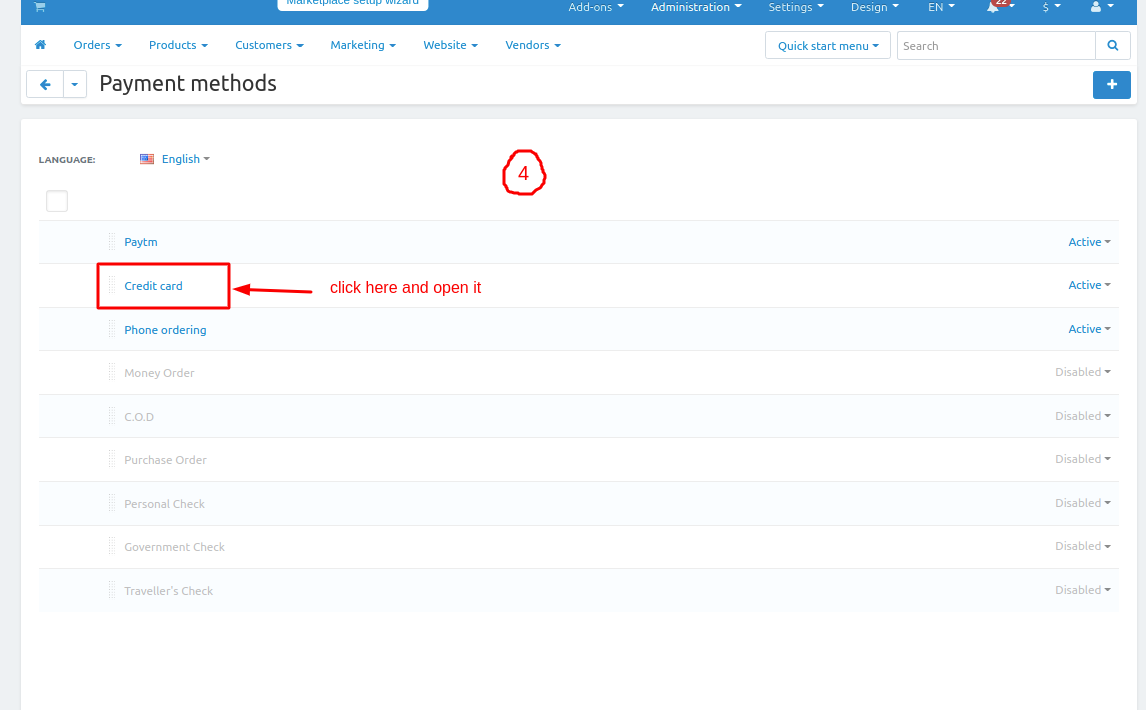Open the Credit card payment method
1146x710 pixels.
click(153, 286)
